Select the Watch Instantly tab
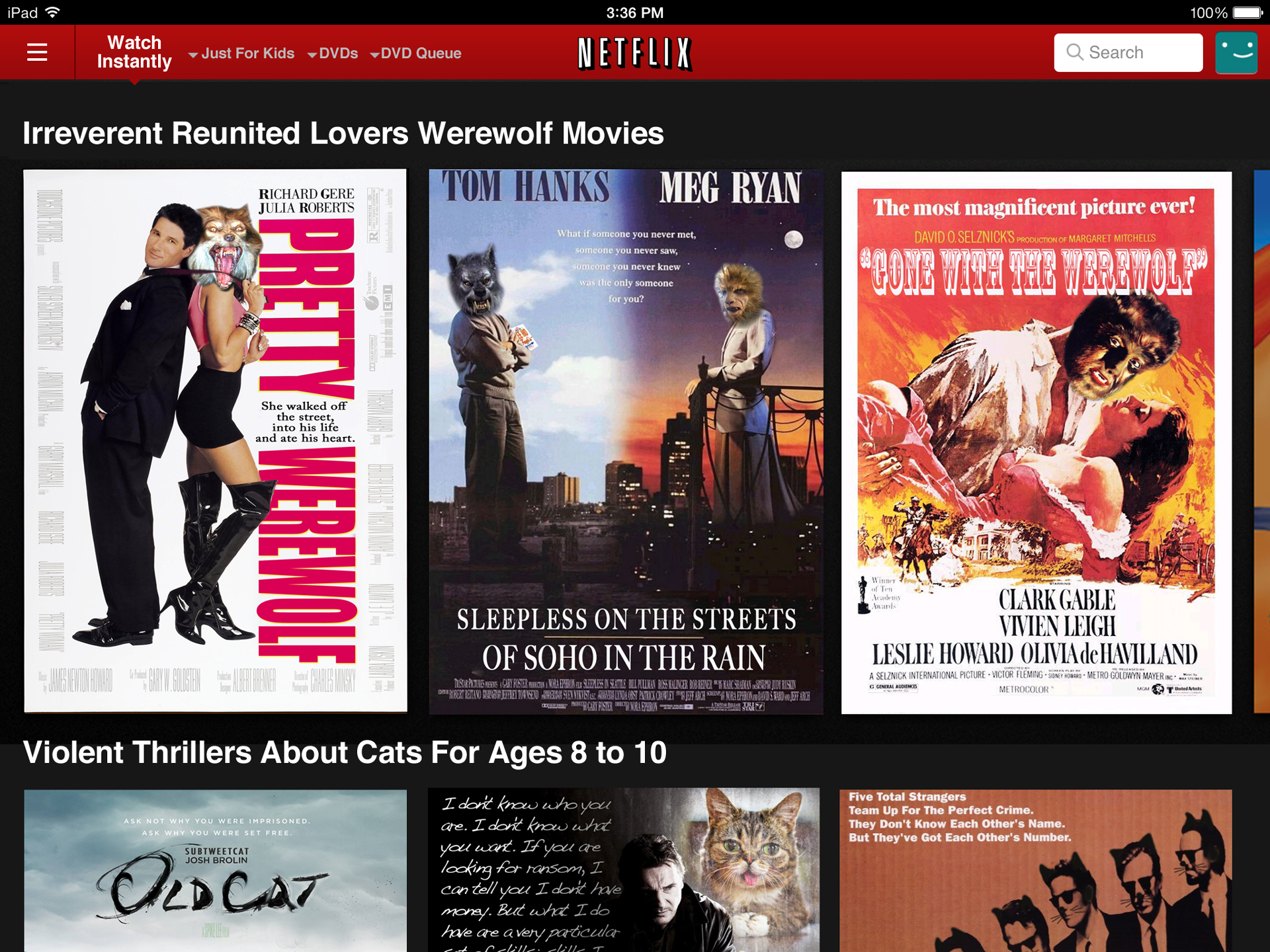Image resolution: width=1270 pixels, height=952 pixels. [134, 52]
